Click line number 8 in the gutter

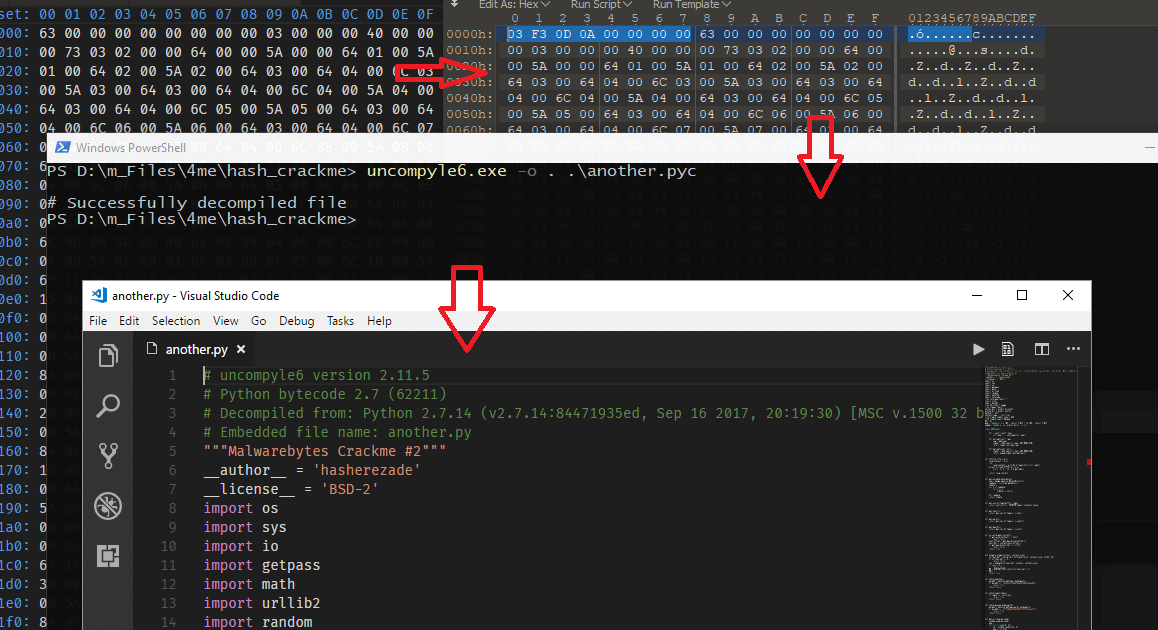[x=172, y=508]
